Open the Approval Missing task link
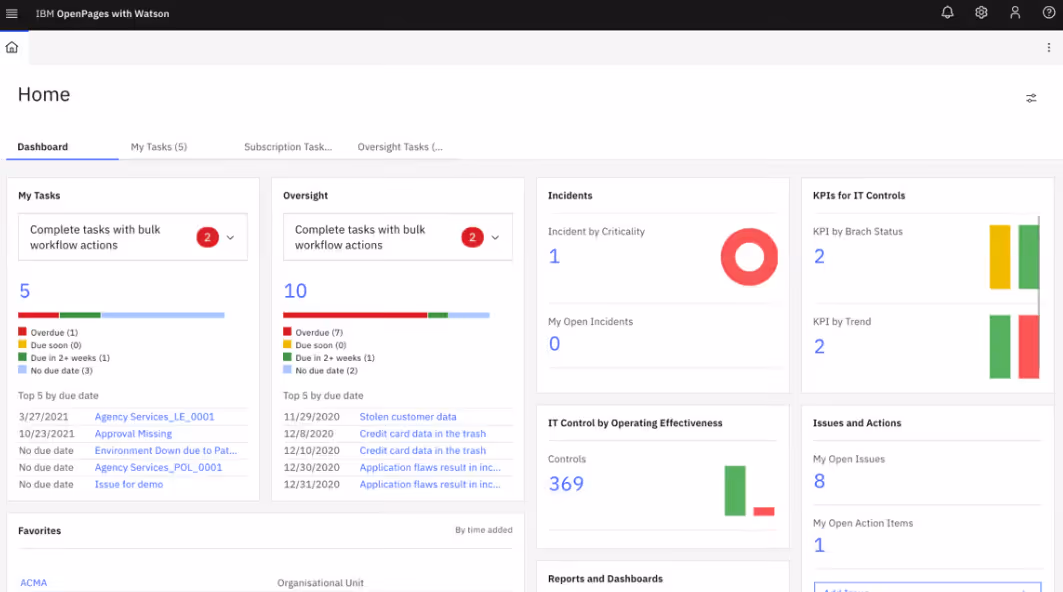 coord(133,434)
